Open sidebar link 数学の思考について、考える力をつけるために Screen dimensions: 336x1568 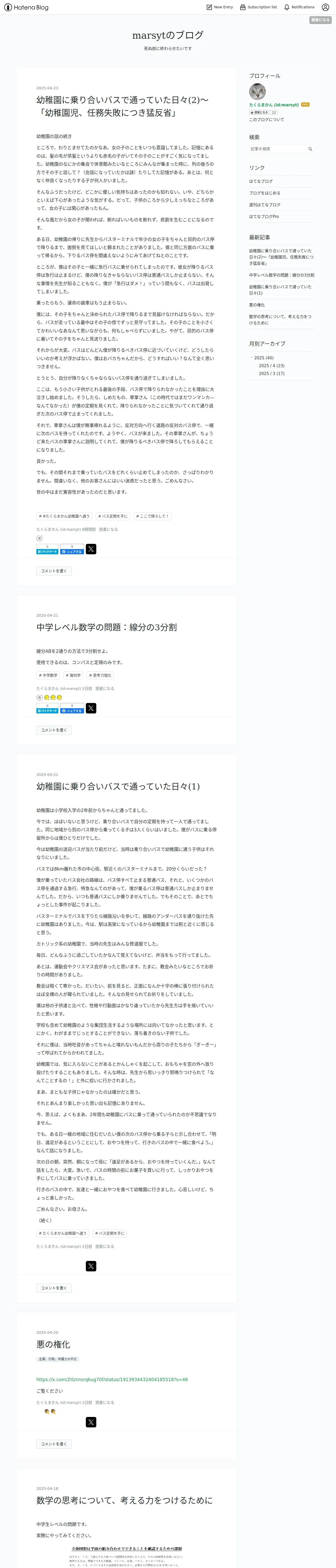(280, 320)
